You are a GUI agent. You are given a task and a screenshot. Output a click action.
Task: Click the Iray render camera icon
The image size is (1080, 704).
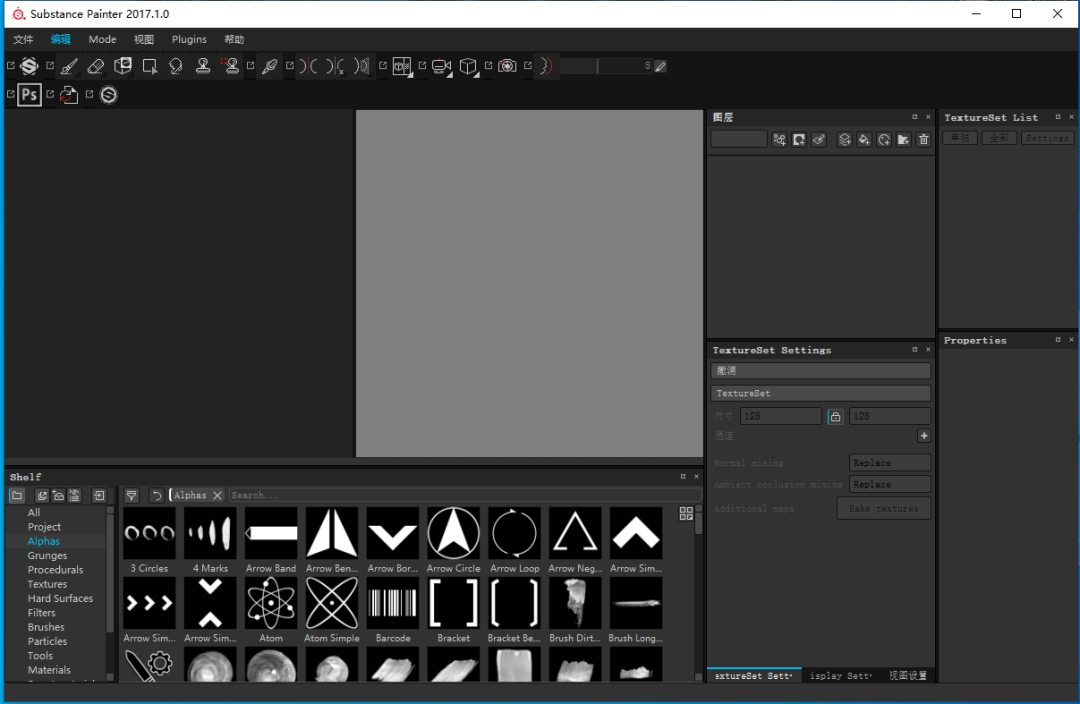[x=508, y=66]
